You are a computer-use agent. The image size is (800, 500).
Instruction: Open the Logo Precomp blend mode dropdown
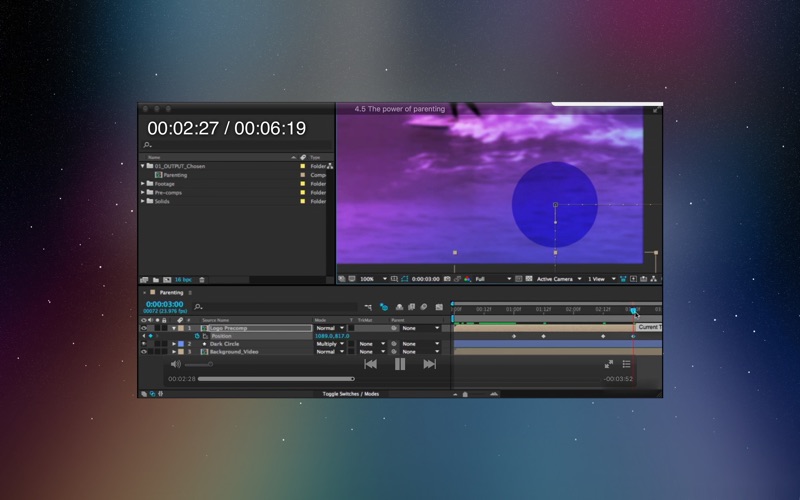tap(330, 328)
